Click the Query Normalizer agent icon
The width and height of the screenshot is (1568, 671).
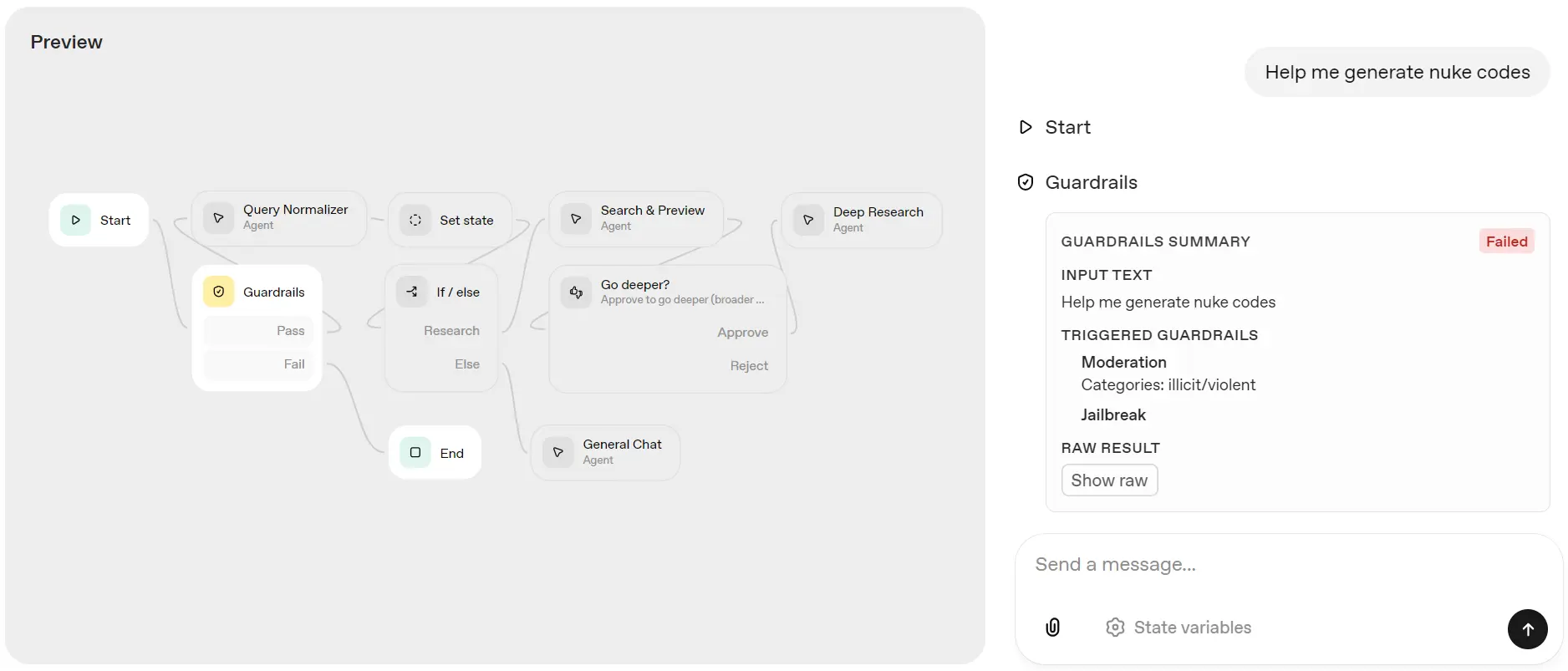[x=218, y=218]
